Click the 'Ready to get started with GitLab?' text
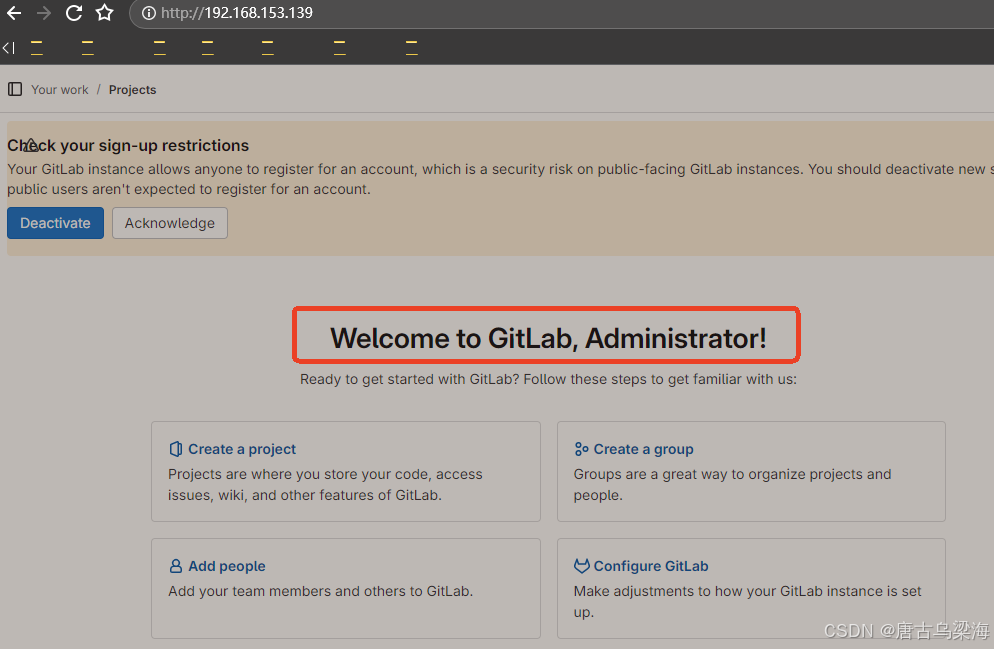994x649 pixels. click(x=548, y=379)
